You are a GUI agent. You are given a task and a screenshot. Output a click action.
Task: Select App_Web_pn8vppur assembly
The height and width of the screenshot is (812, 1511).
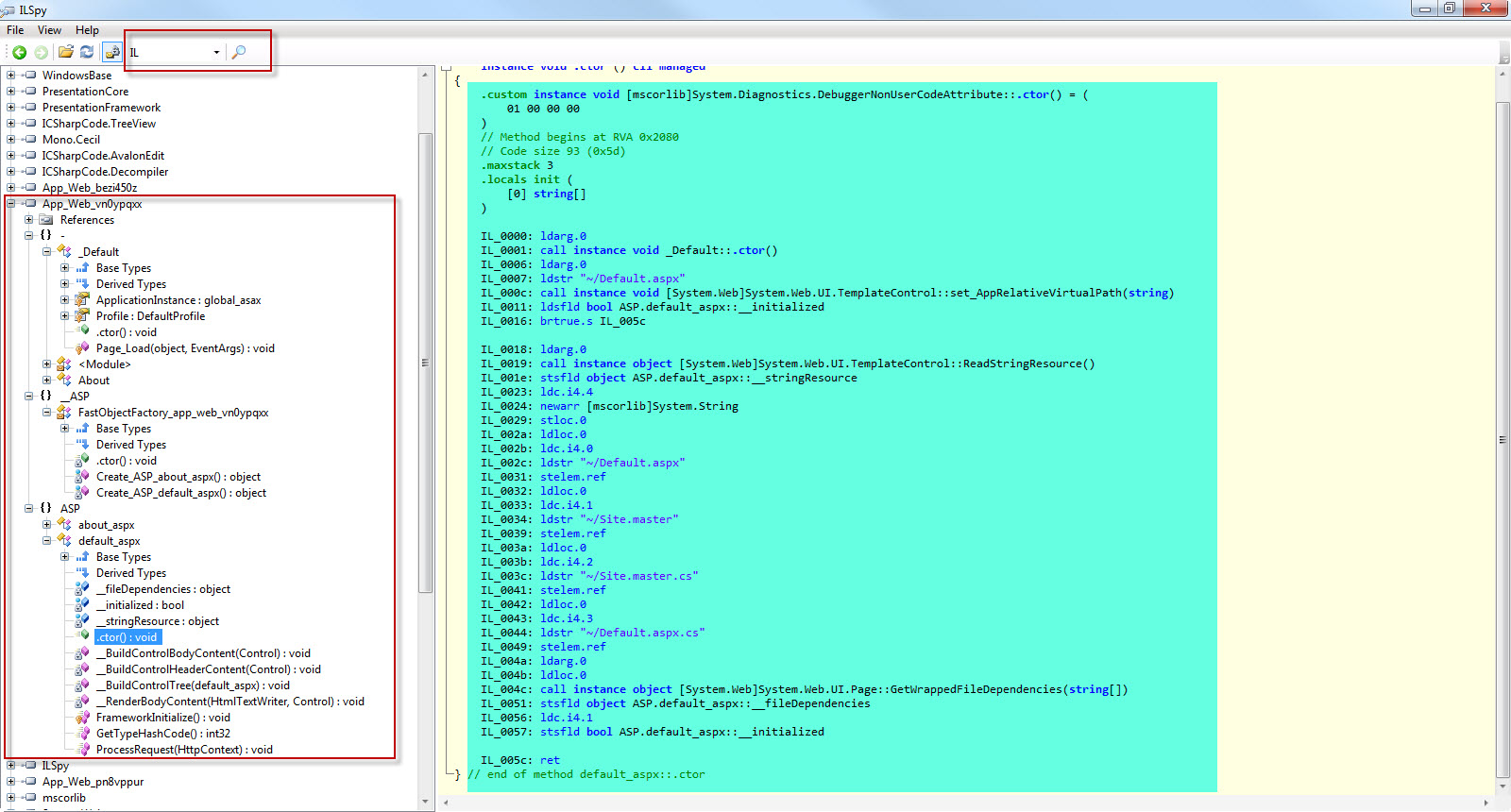93,781
